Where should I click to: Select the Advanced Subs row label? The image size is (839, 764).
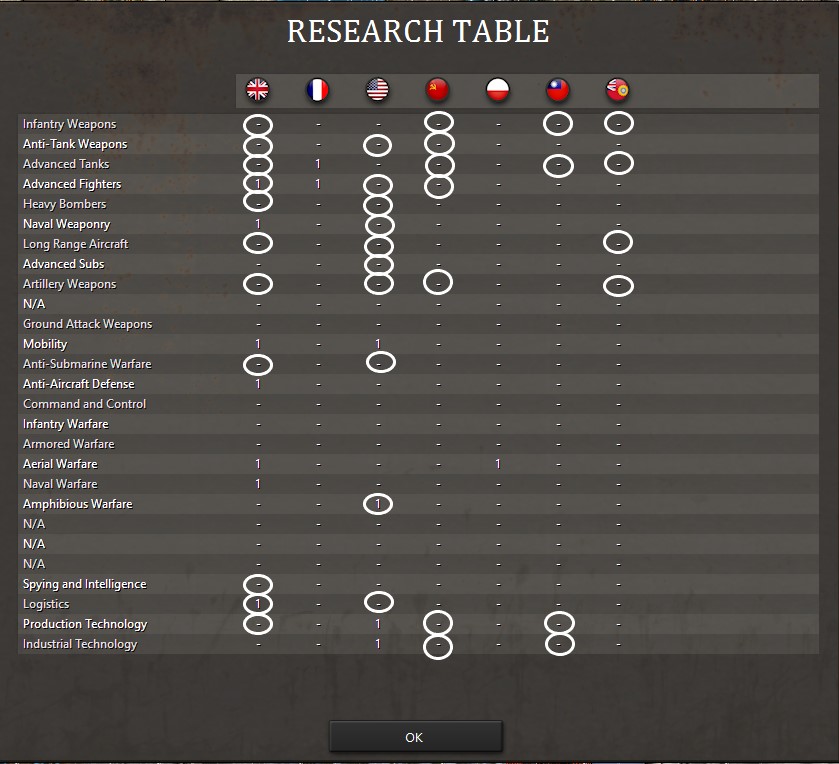63,264
